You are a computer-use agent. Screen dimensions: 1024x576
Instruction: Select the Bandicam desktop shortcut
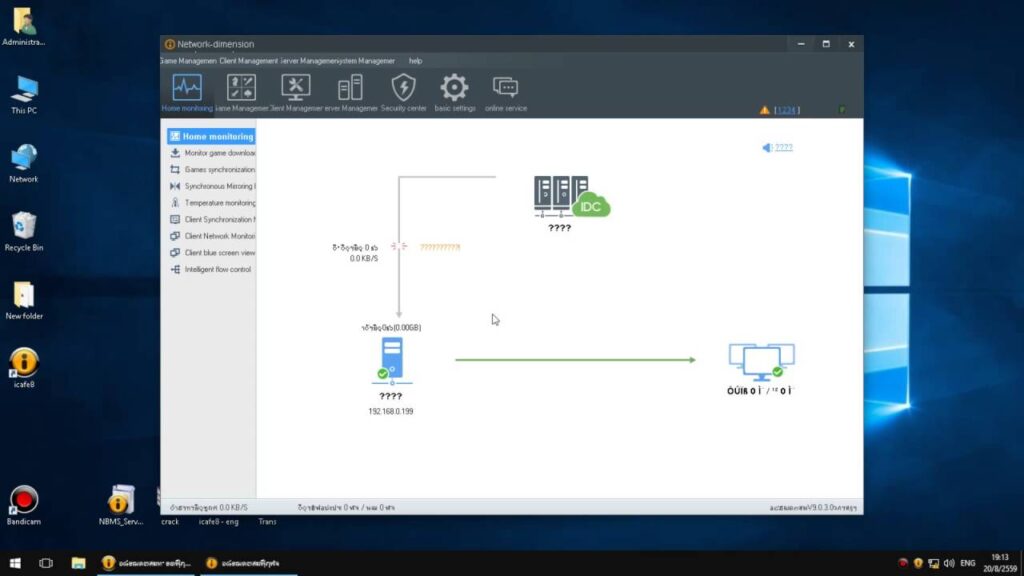(24, 505)
